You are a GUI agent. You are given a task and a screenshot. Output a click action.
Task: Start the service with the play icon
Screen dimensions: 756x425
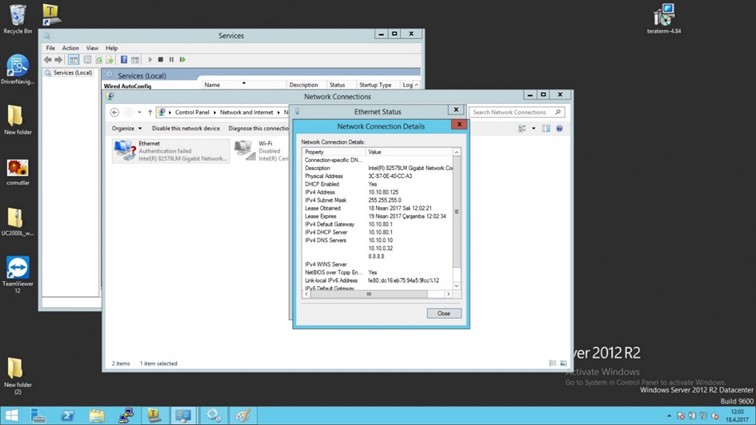pyautogui.click(x=150, y=60)
